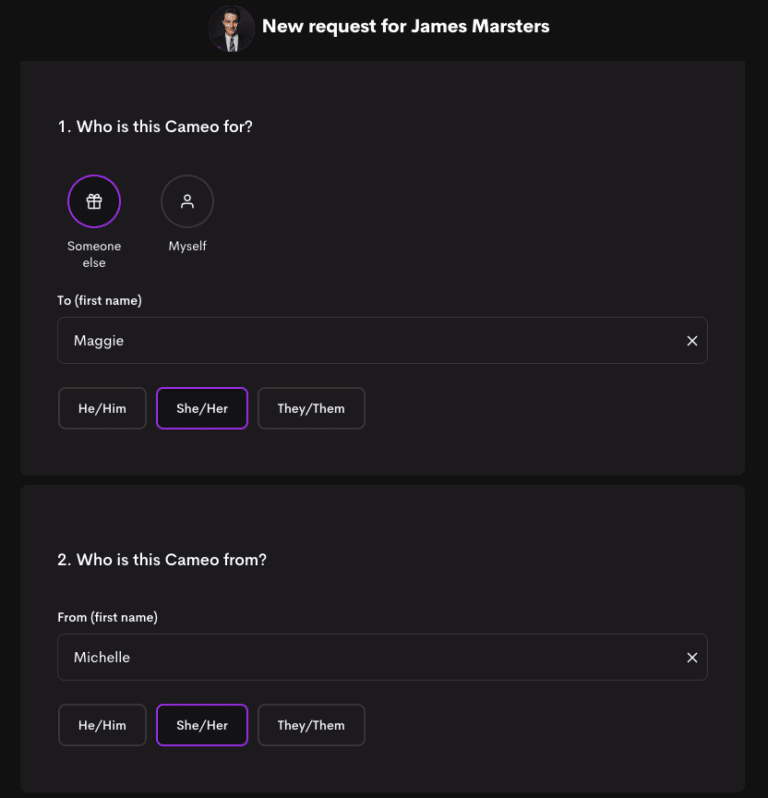Click the "New request for James Marsters" title
768x798 pixels.
pyautogui.click(x=405, y=27)
